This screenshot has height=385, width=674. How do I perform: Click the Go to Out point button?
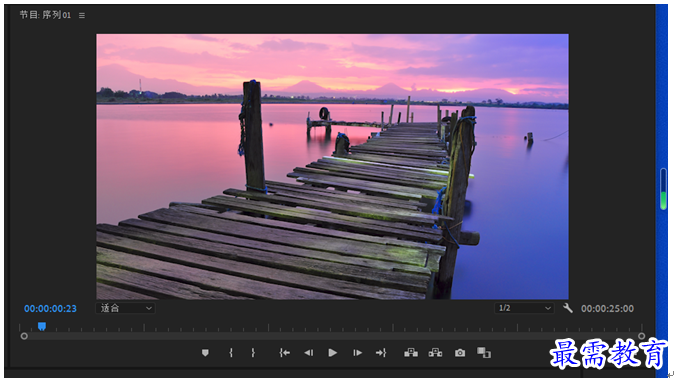coord(381,353)
